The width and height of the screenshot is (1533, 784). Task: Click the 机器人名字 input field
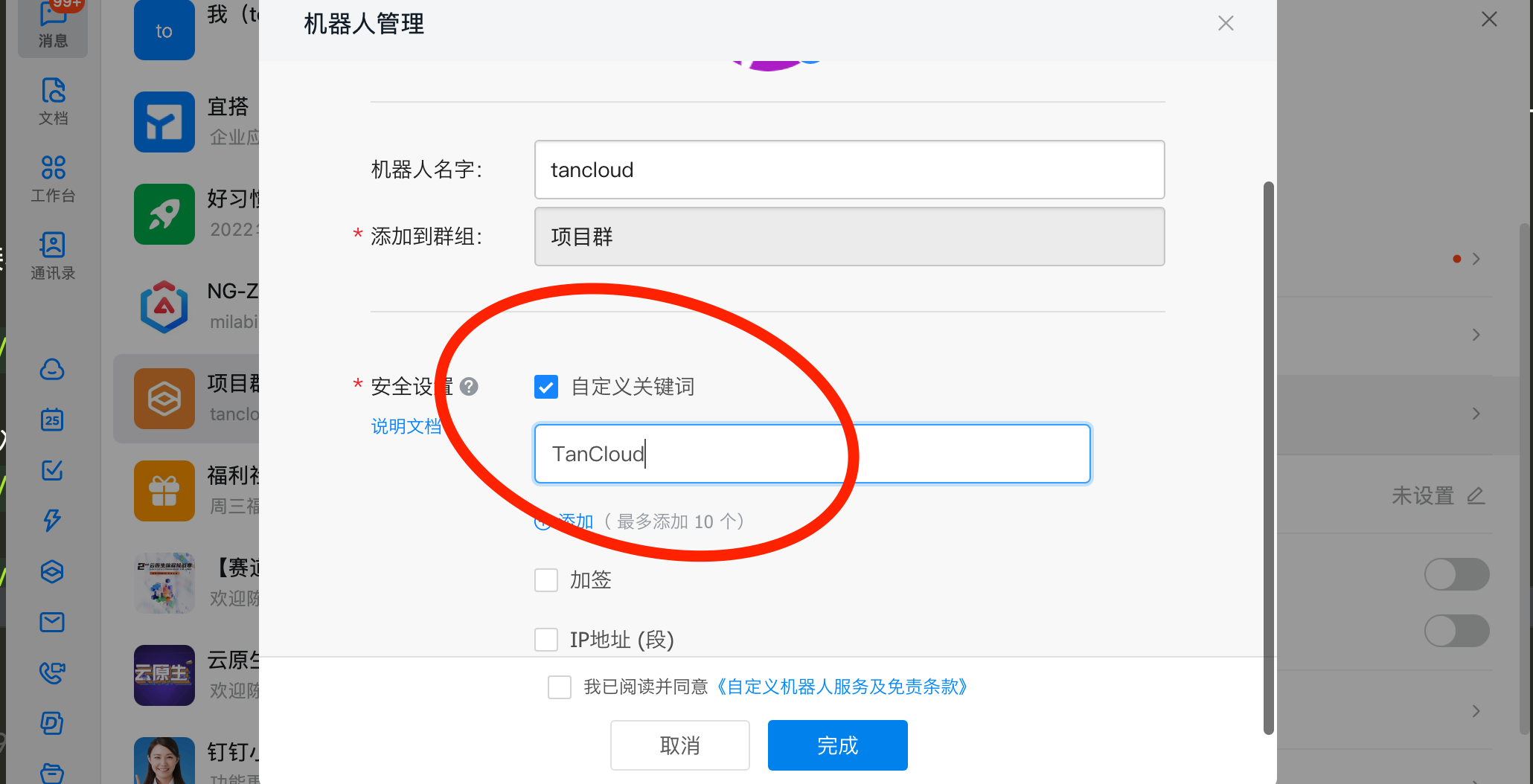(x=849, y=170)
